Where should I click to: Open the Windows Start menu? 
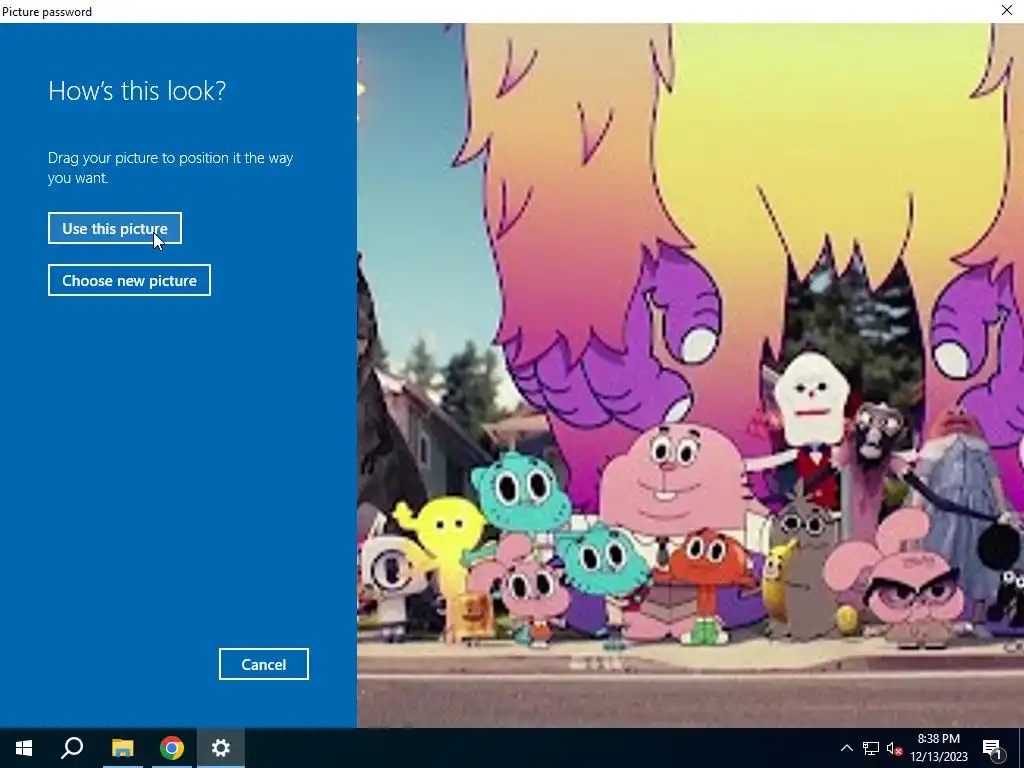24,748
